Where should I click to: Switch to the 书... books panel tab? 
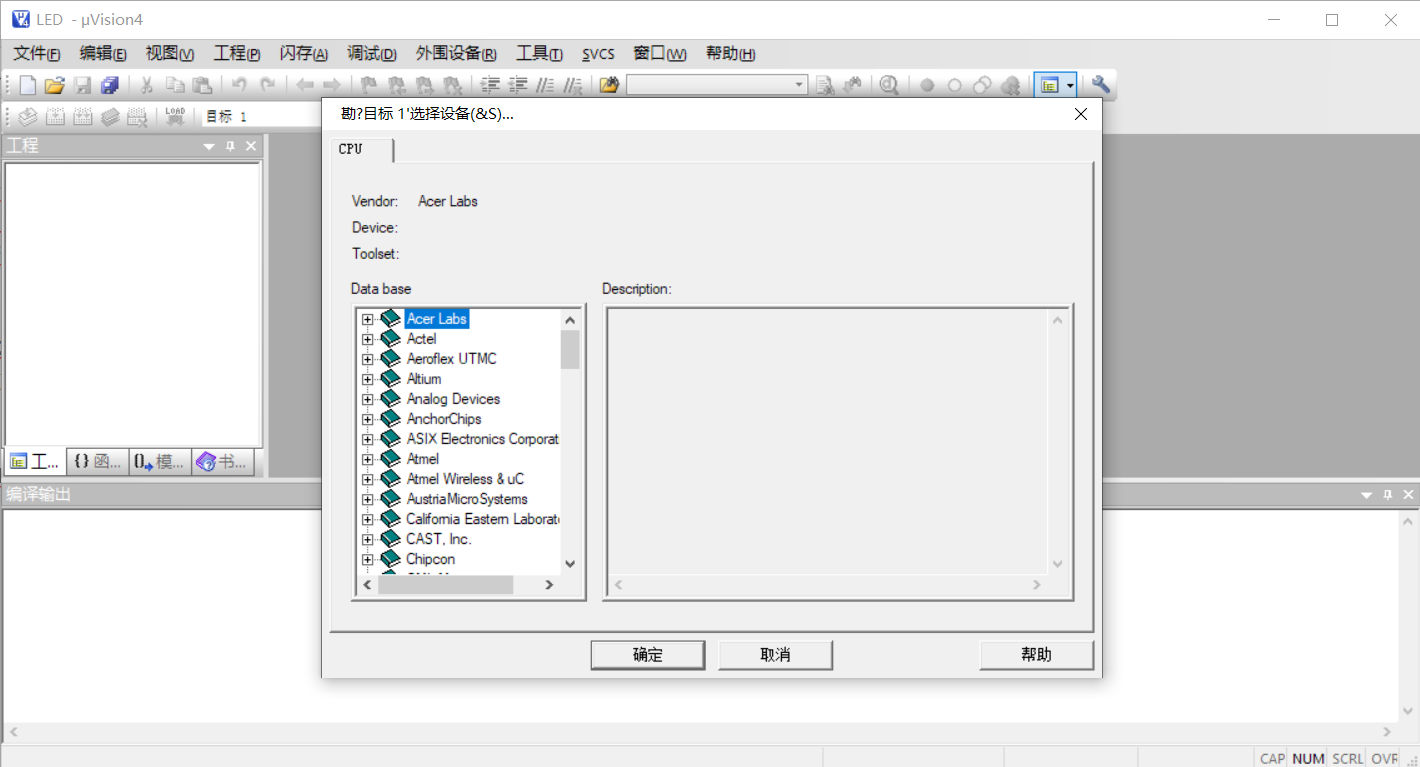coord(222,461)
